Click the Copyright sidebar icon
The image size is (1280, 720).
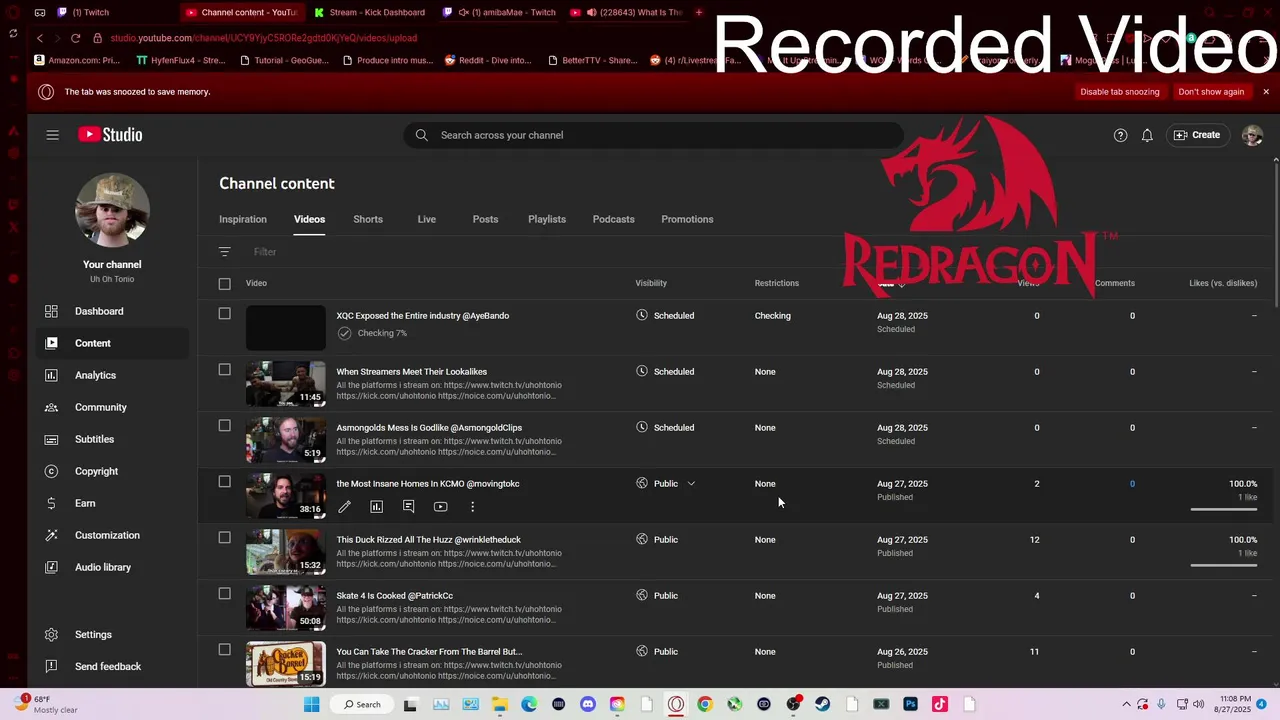point(52,471)
